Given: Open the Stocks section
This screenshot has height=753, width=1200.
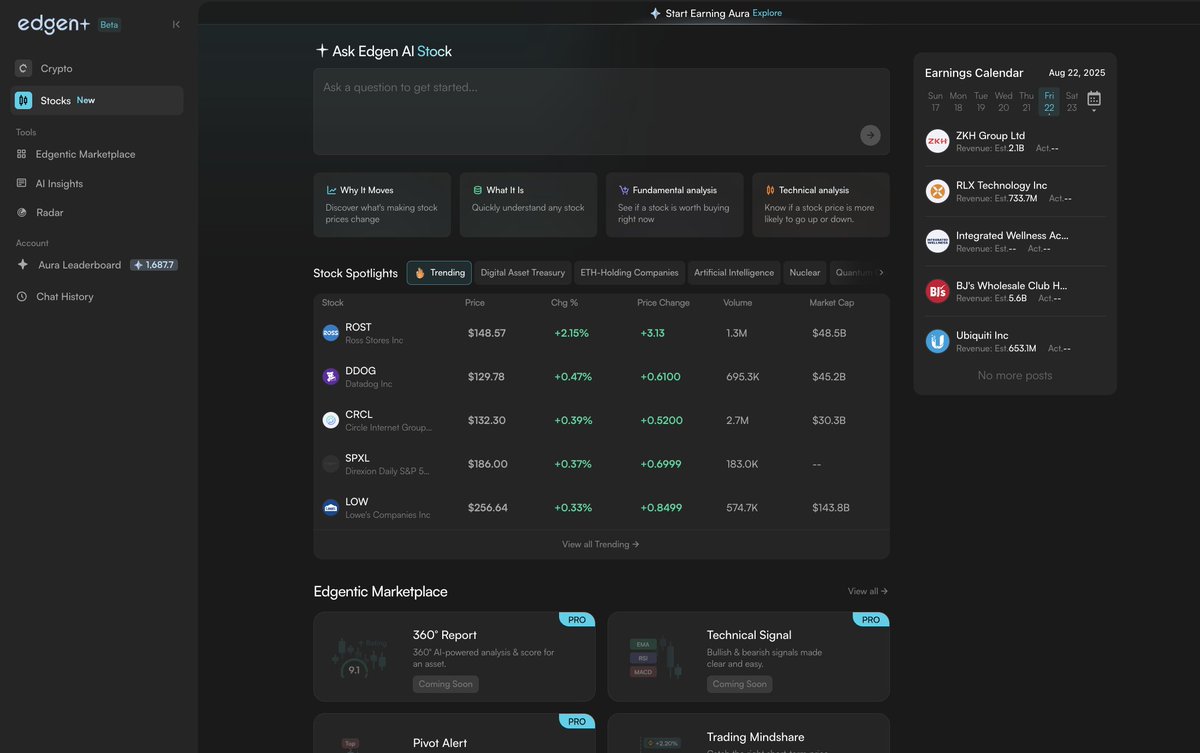Looking at the screenshot, I should (x=97, y=100).
